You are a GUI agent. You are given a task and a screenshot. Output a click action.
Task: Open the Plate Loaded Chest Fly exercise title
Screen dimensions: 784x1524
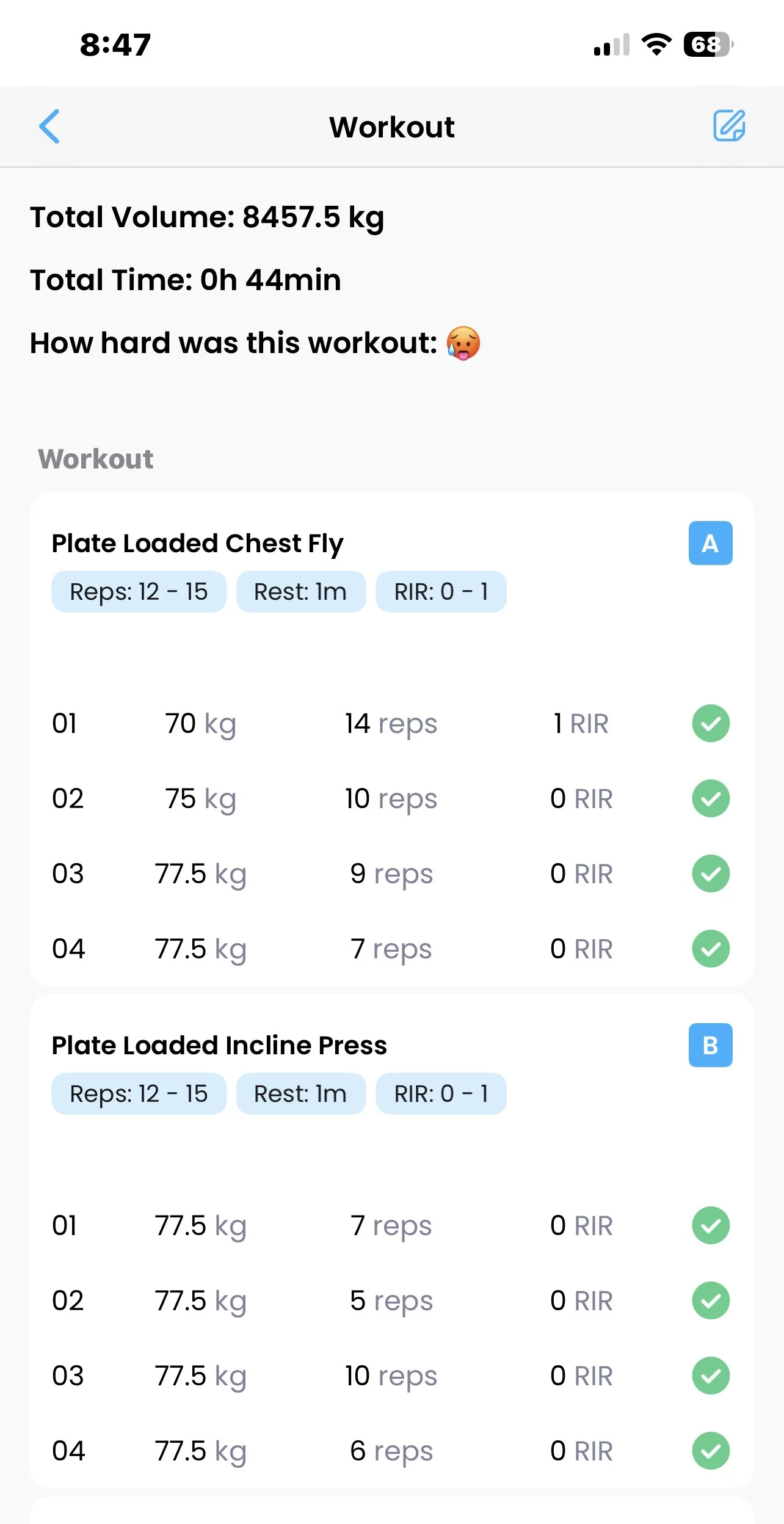point(197,543)
